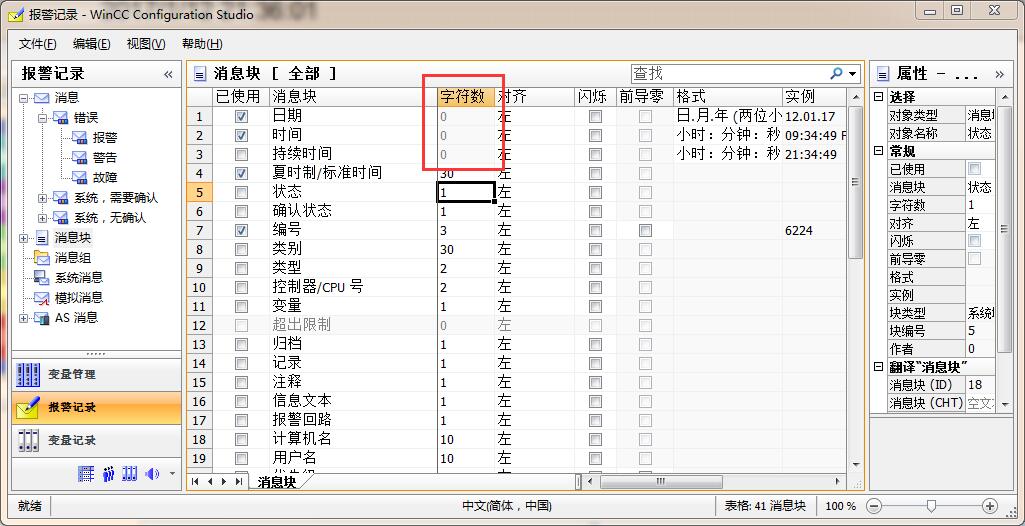Select the AS 消息 tree icon
Image resolution: width=1025 pixels, height=526 pixels.
coord(42,318)
